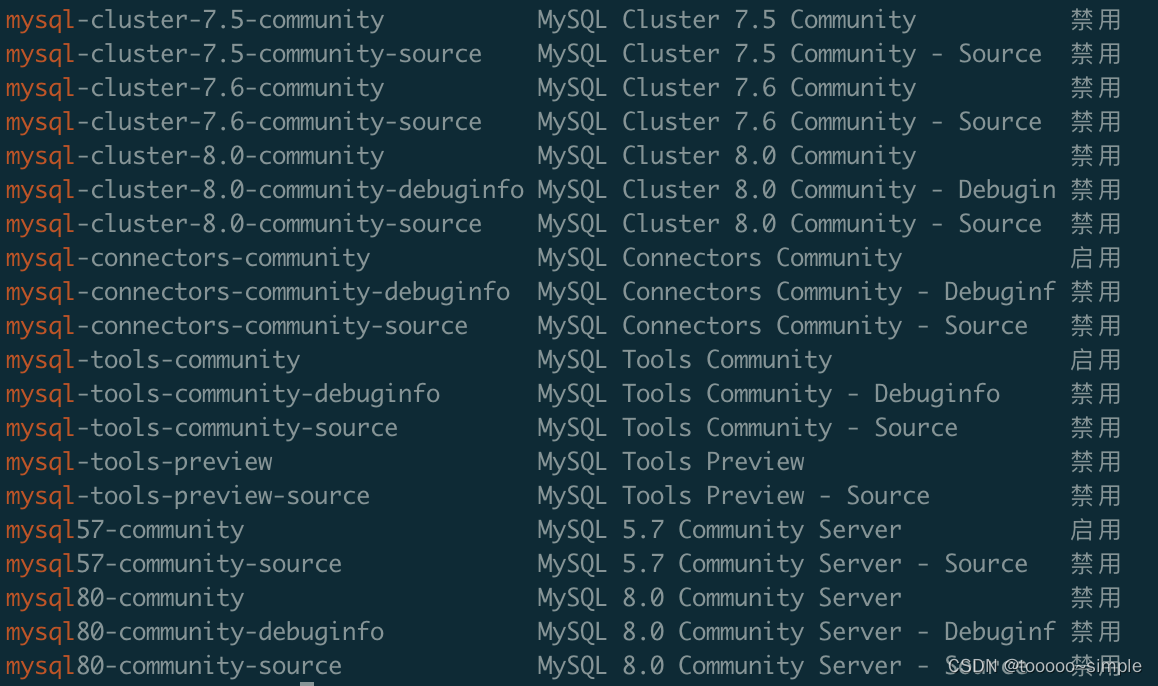The height and width of the screenshot is (686, 1158).
Task: Click 禁用 status of mysql-tools-preview
Action: pyautogui.click(x=1096, y=462)
